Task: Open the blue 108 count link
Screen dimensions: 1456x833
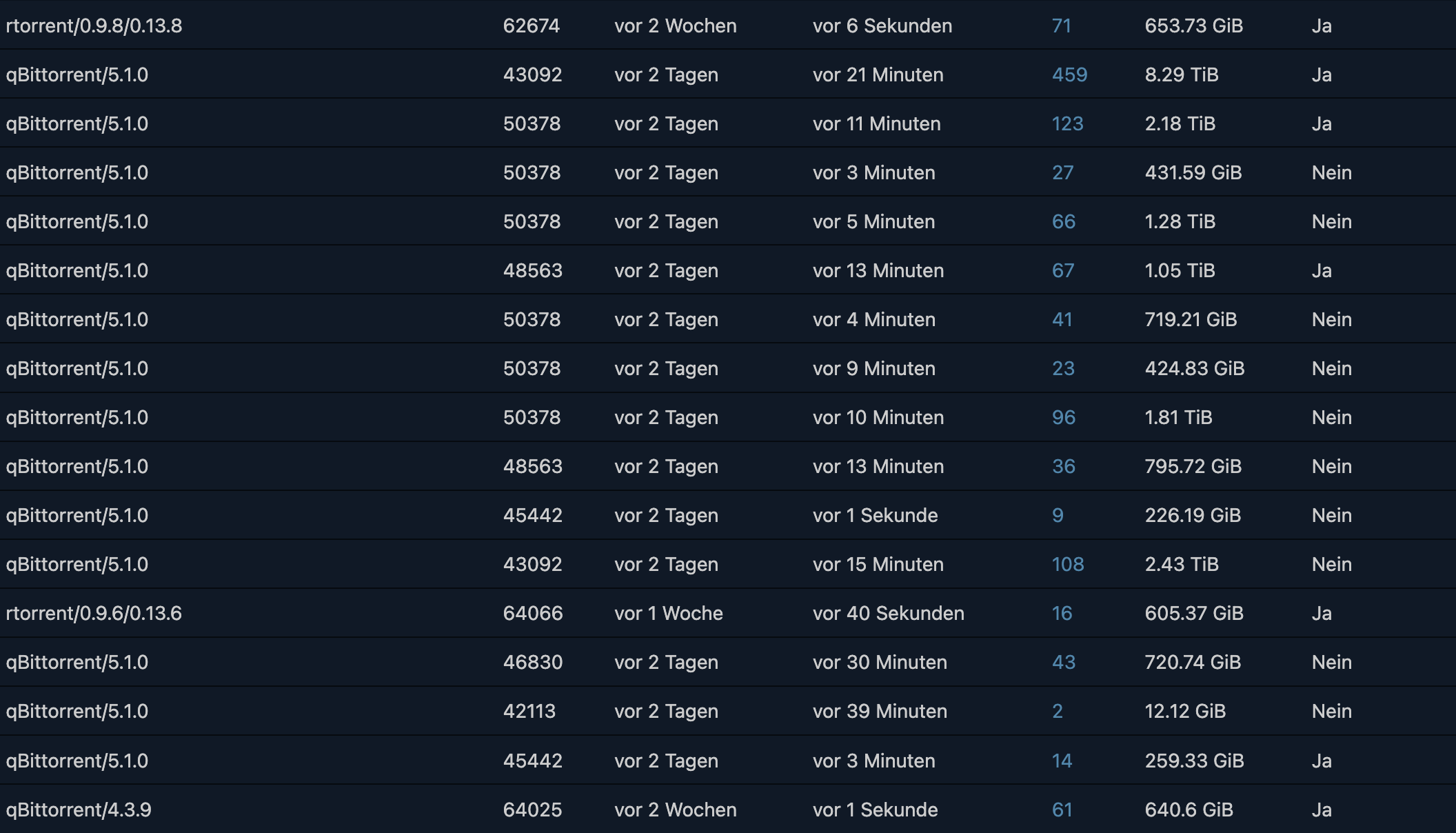Action: [x=1068, y=564]
